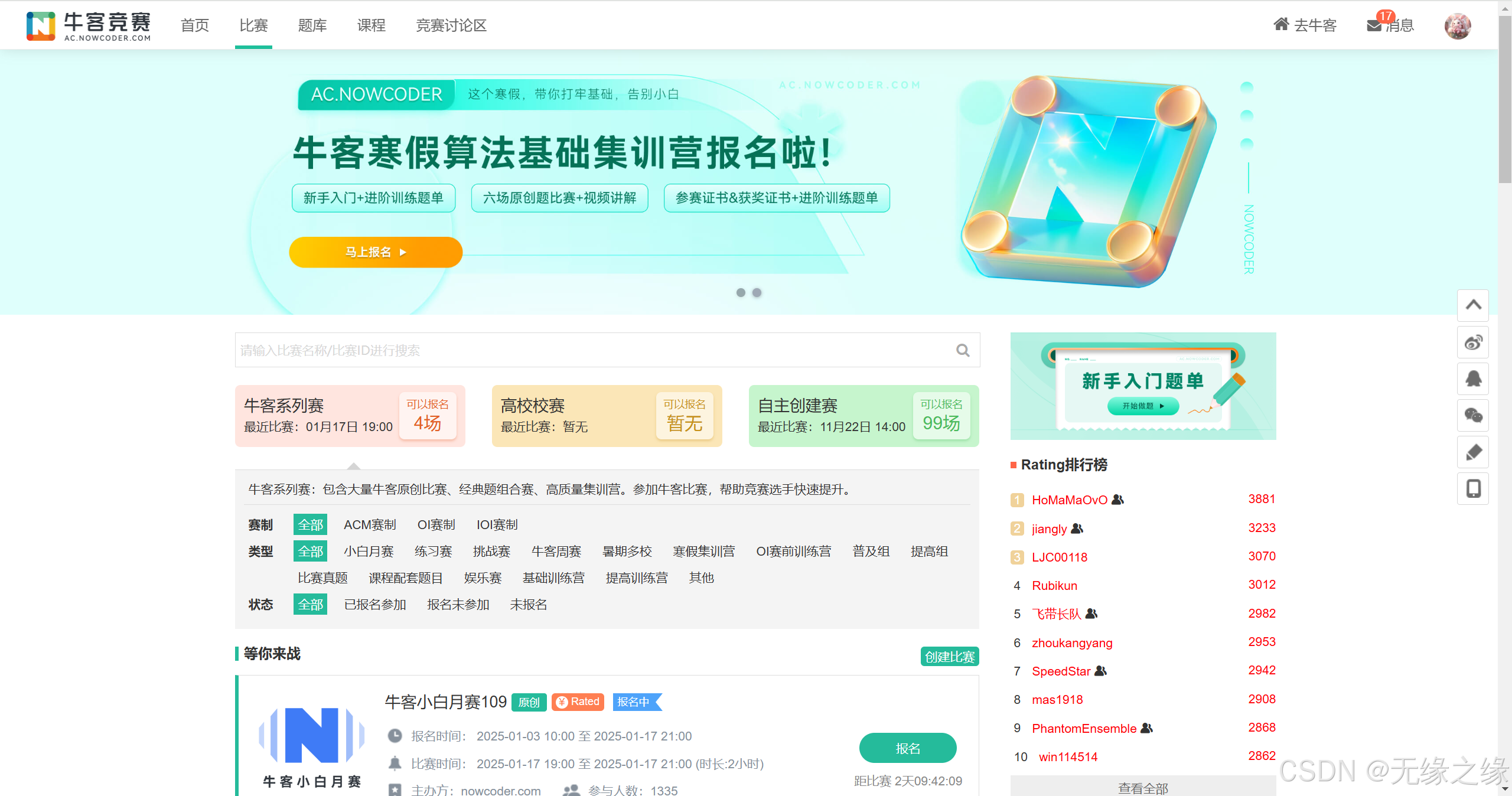Click the WeChat share icon
The height and width of the screenshot is (796, 1512).
[x=1473, y=416]
